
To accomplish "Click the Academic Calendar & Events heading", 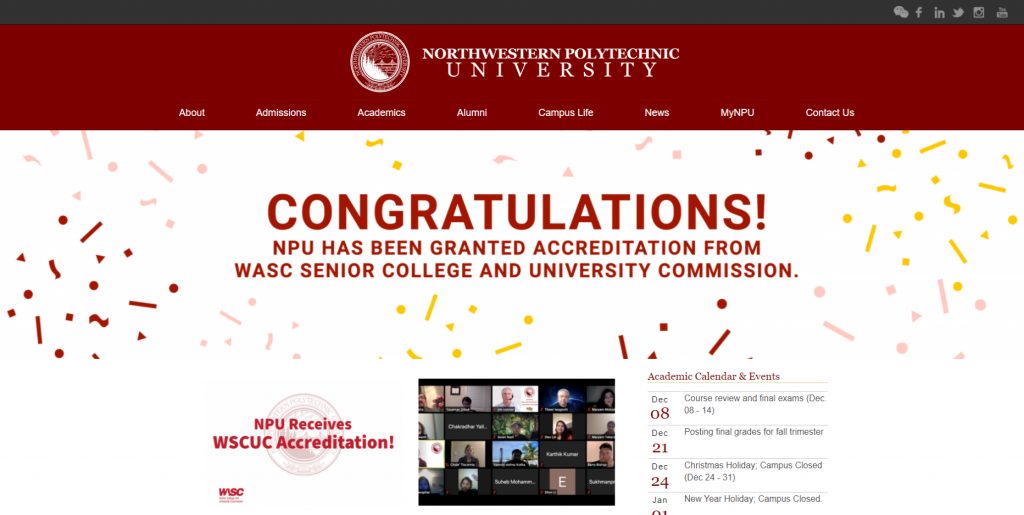I will point(714,376).
